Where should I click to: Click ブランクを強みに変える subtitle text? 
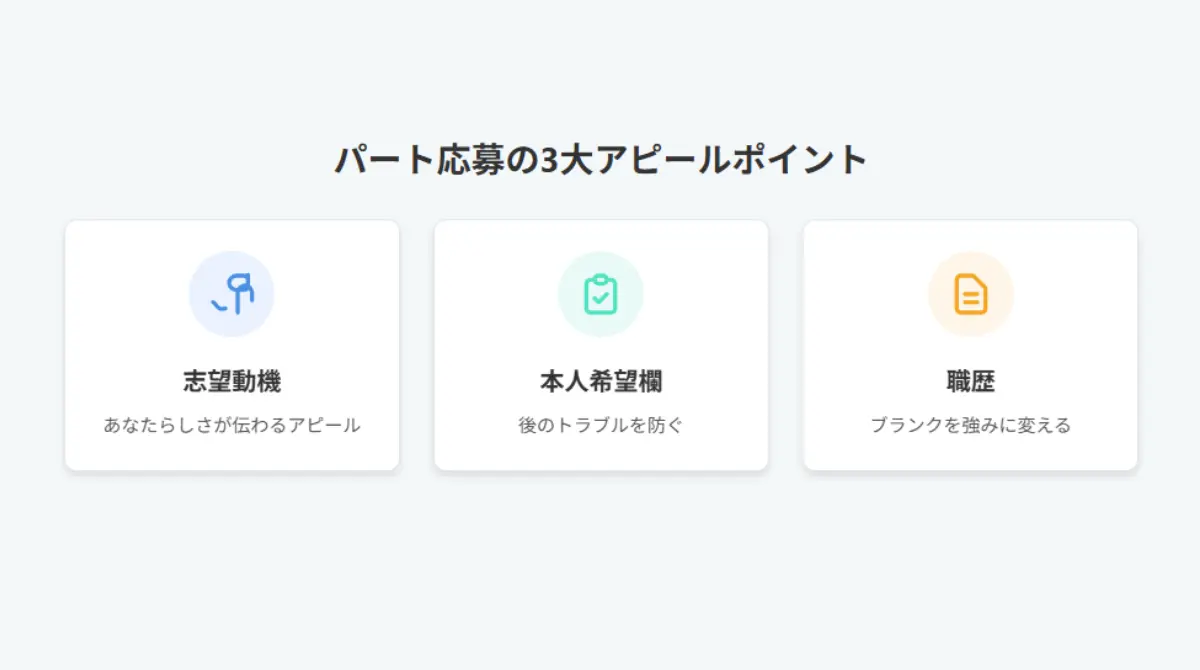(970, 423)
